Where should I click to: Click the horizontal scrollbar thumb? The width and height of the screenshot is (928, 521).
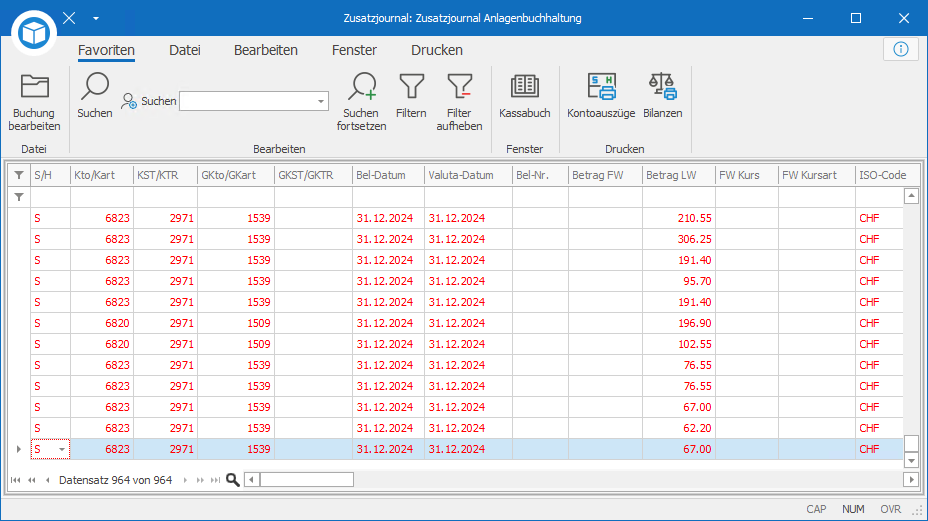click(307, 480)
